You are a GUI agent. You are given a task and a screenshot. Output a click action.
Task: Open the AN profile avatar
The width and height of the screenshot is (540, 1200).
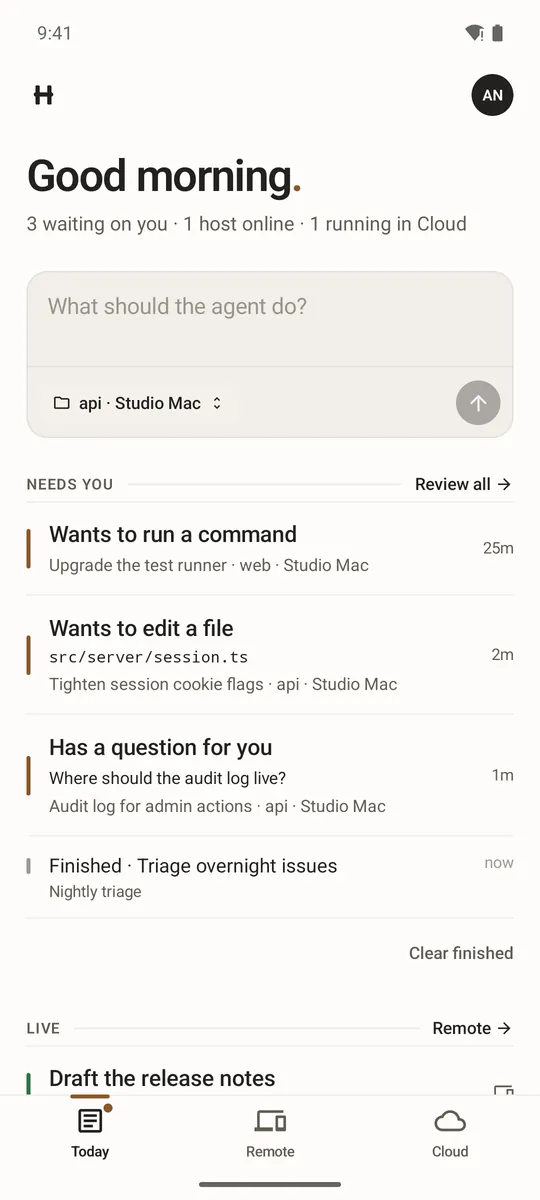pyautogui.click(x=492, y=95)
